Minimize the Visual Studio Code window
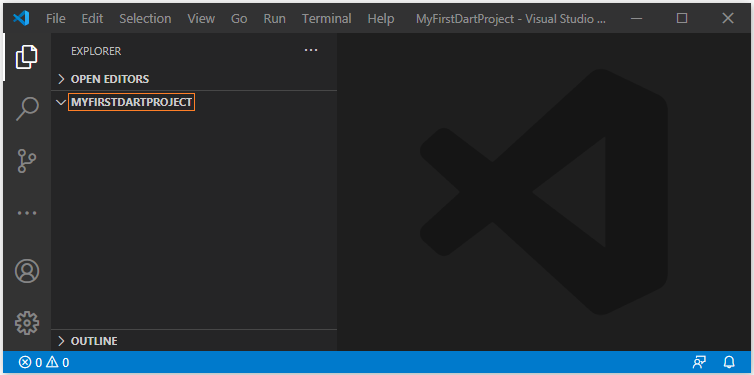This screenshot has width=754, height=375. (x=637, y=19)
